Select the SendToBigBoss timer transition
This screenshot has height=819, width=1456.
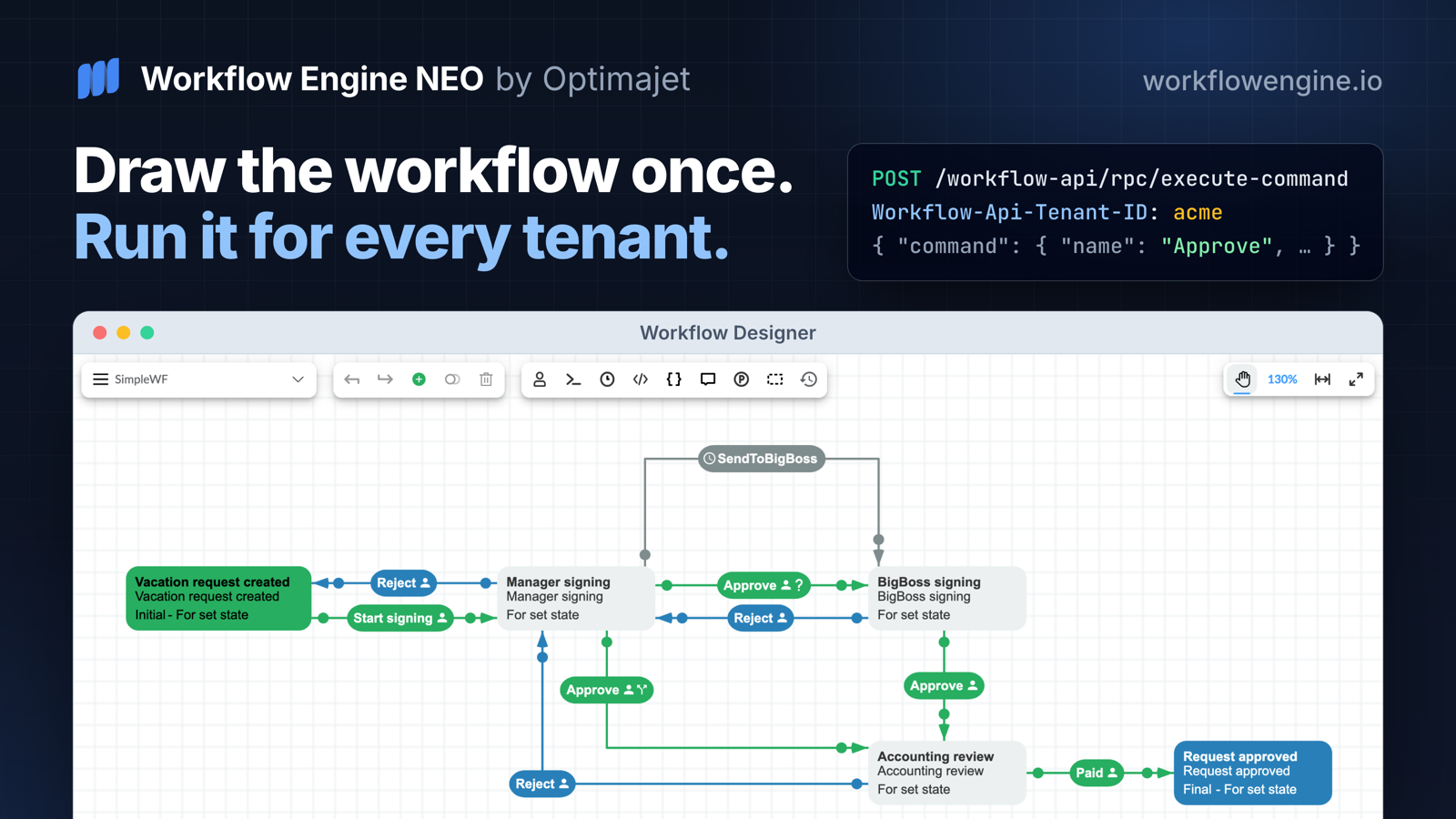coord(762,459)
